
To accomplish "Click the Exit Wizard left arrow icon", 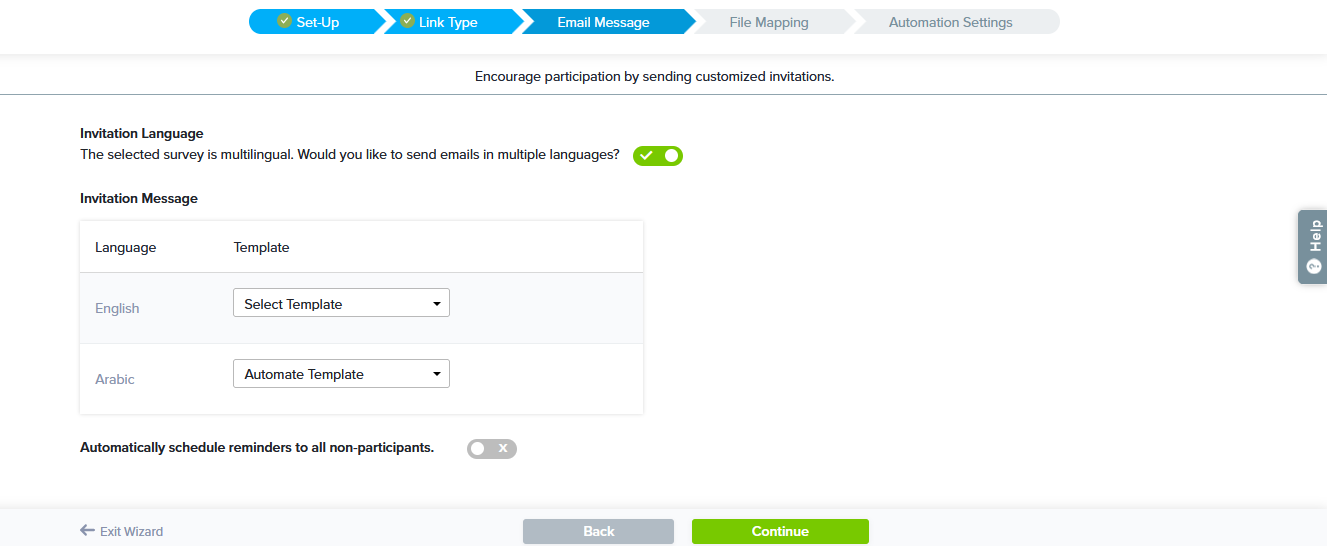I will tap(88, 531).
